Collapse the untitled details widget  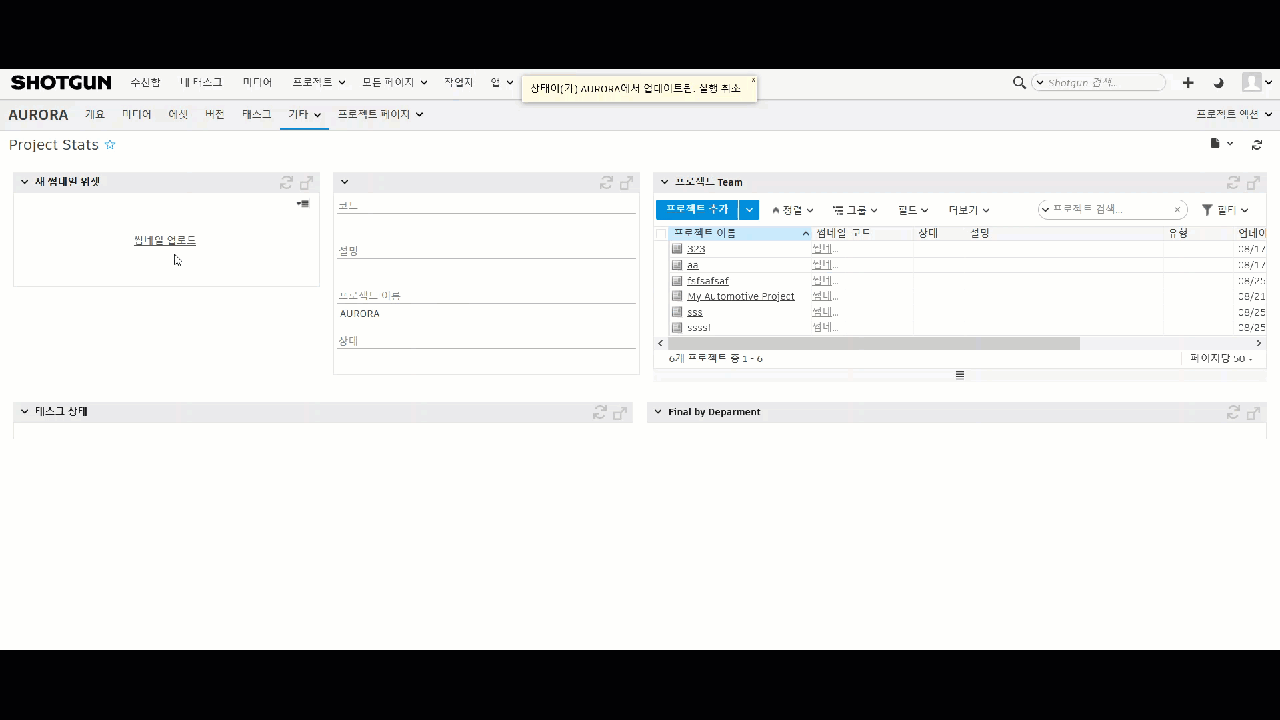(x=344, y=182)
